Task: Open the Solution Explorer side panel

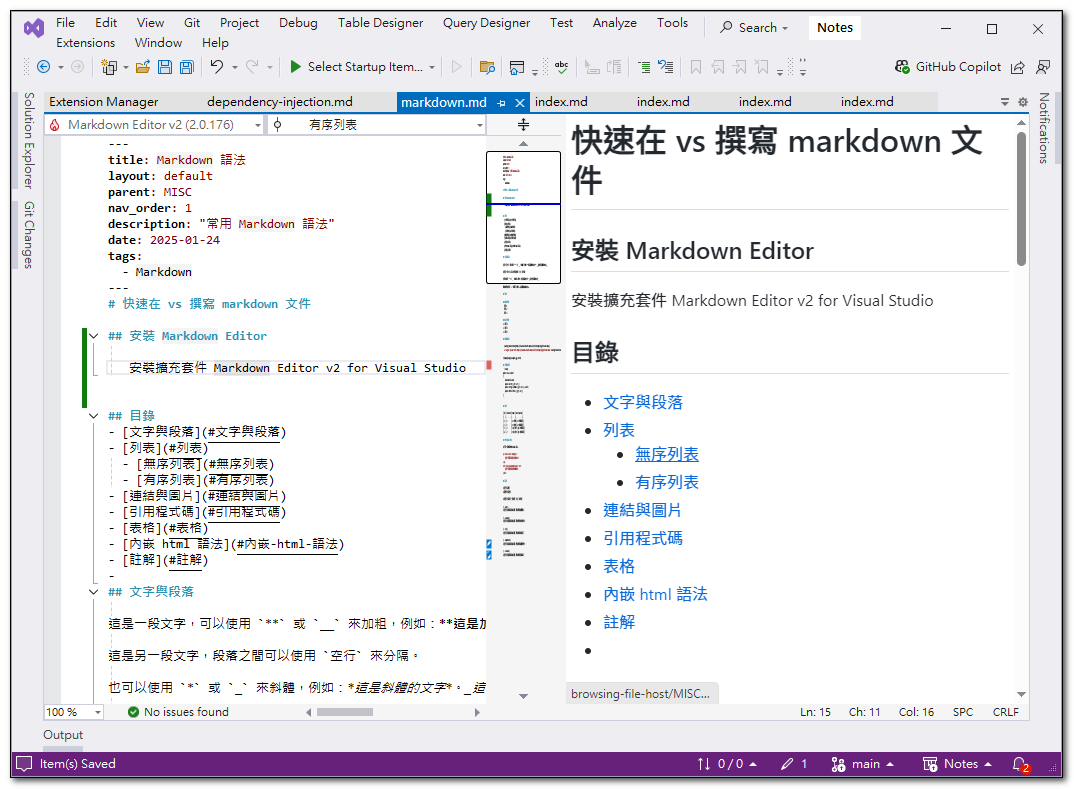Action: [x=28, y=140]
